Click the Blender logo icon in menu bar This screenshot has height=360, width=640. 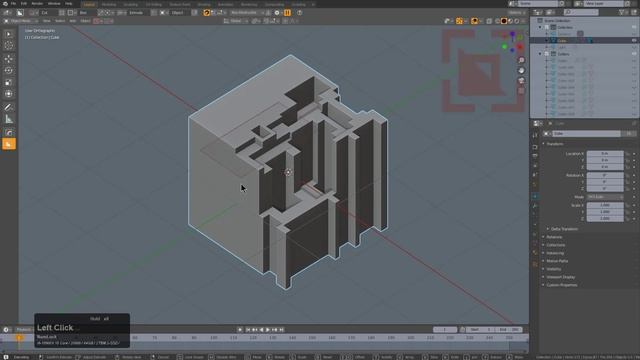pos(5,4)
